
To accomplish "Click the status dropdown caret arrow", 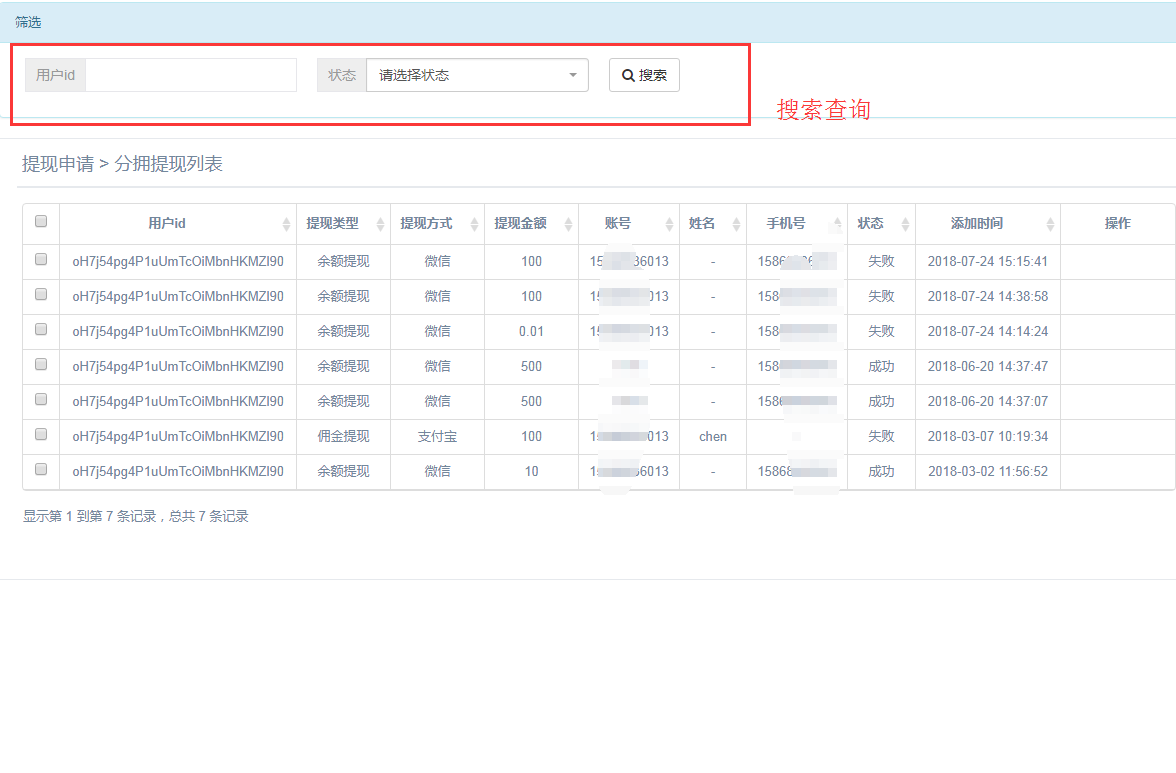I will point(573,75).
